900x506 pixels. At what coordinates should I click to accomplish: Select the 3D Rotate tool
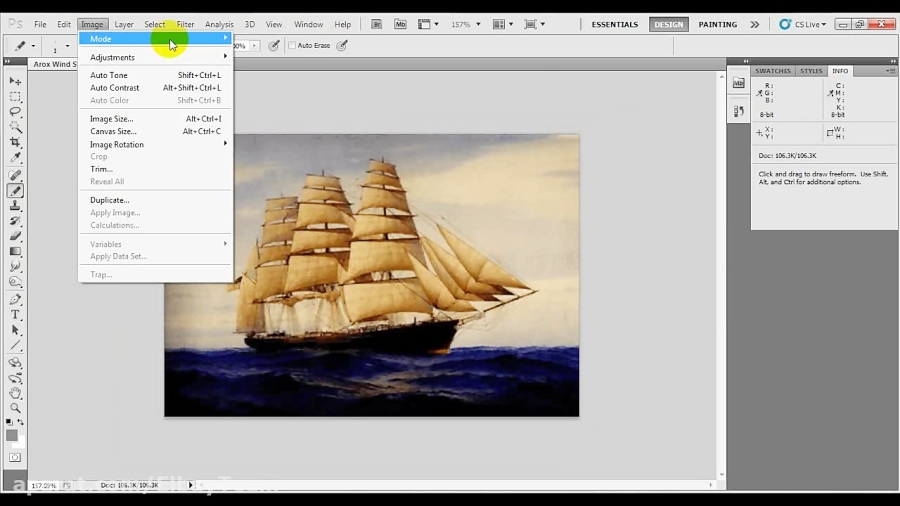pos(15,363)
